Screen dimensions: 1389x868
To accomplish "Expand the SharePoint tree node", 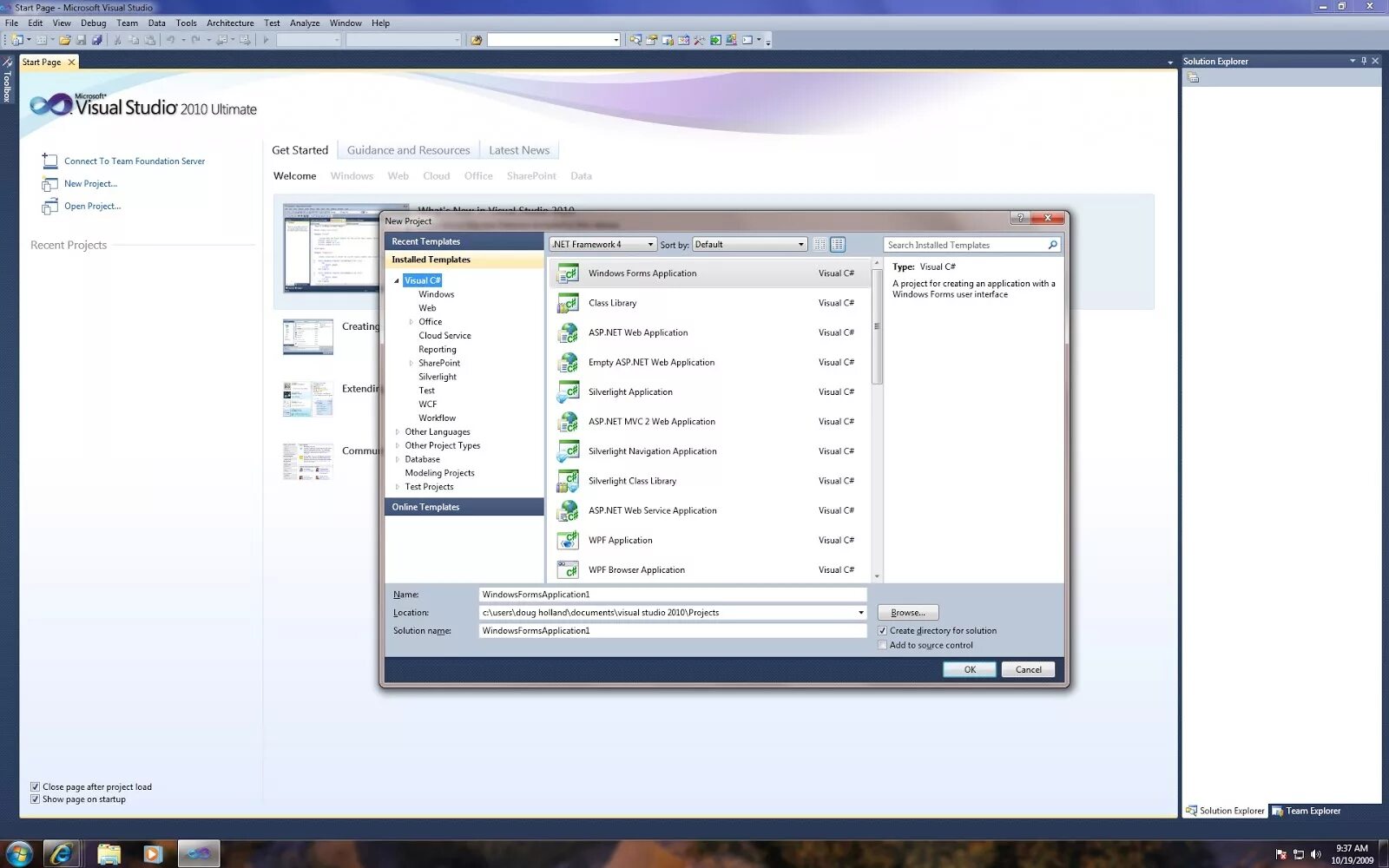I will click(x=411, y=364).
